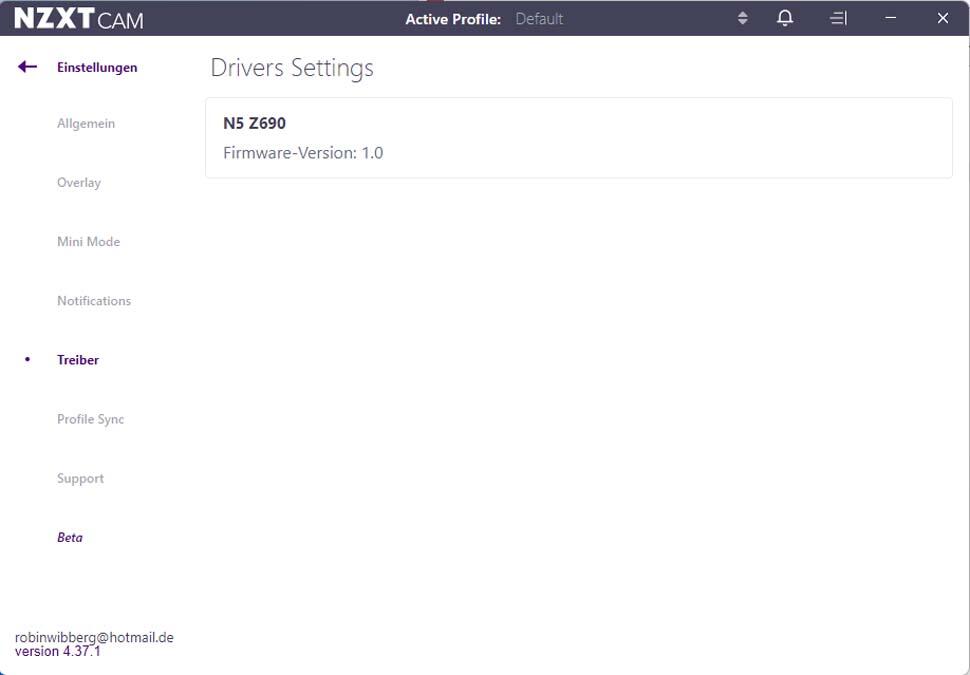Click the NZXT CAM logo
This screenshot has height=675, width=970.
point(79,19)
